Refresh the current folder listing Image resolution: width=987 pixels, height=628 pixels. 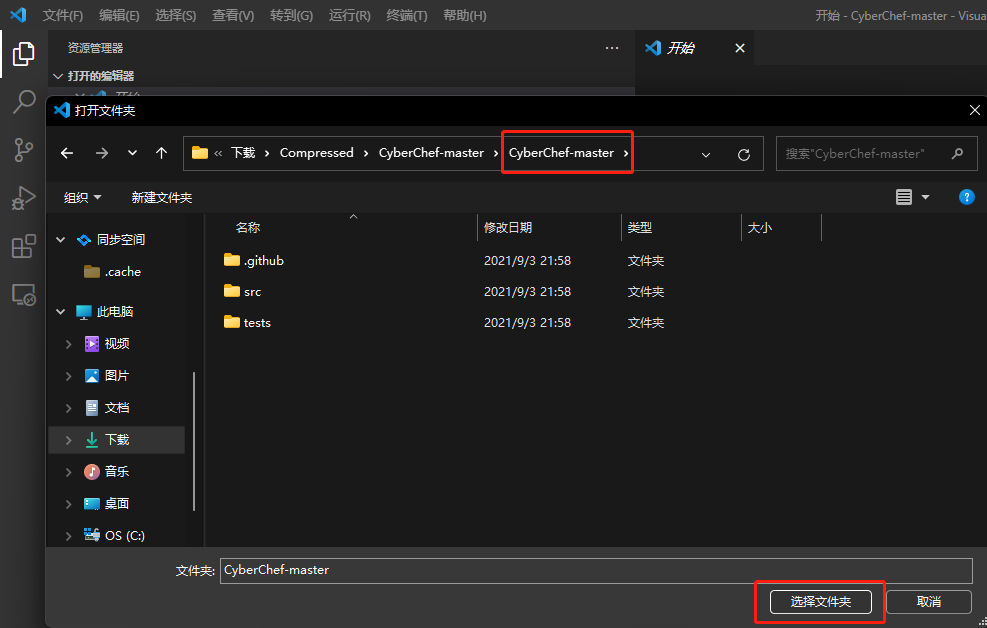click(743, 154)
